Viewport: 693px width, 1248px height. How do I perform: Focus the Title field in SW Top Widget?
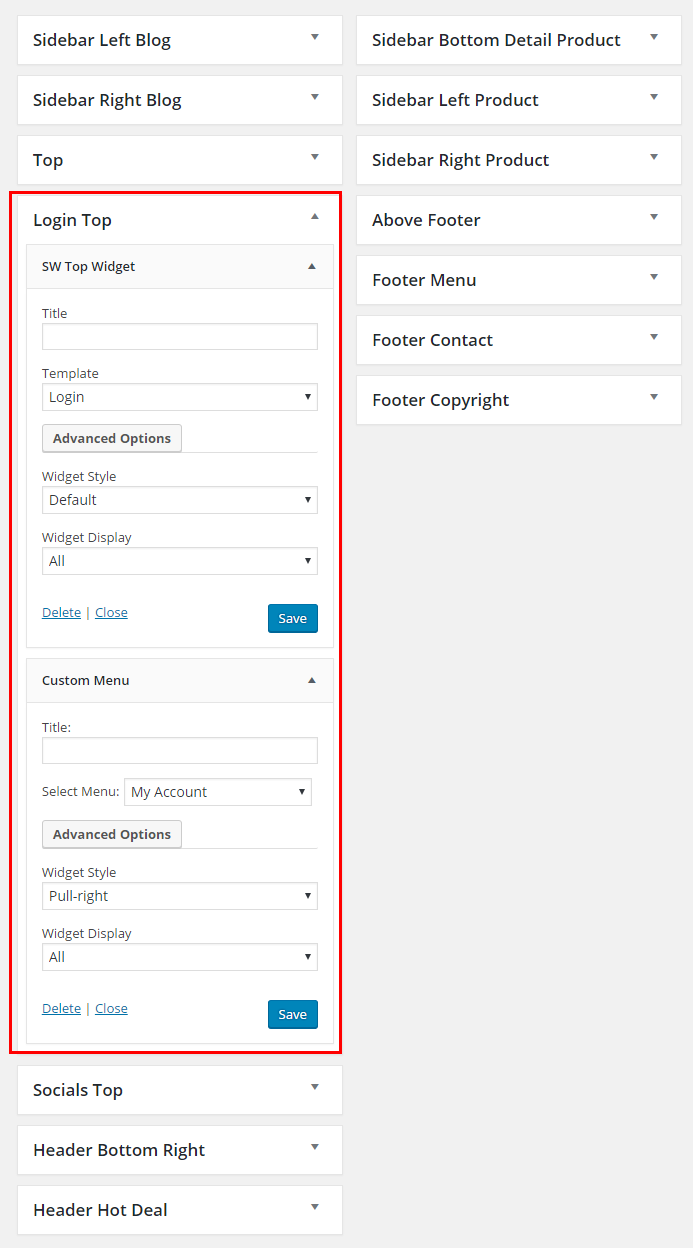point(180,337)
